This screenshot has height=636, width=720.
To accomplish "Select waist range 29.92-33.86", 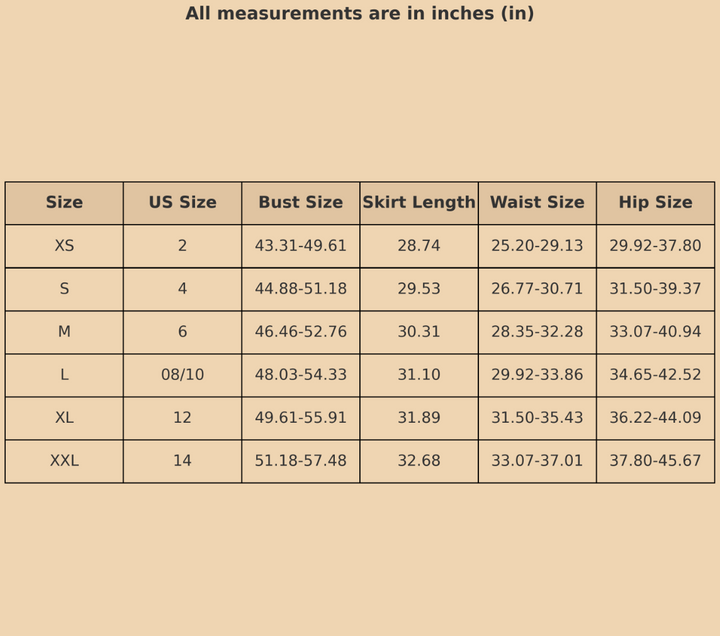I will click(537, 375).
